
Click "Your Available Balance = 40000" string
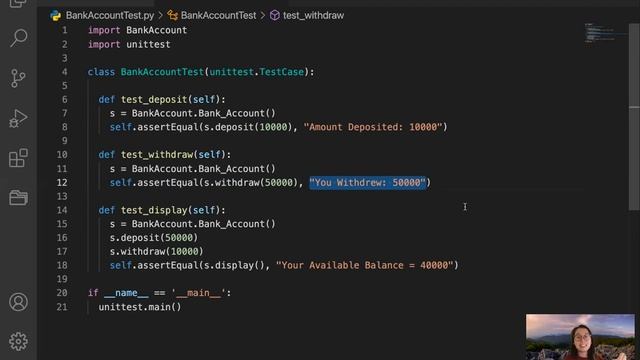[364, 265]
